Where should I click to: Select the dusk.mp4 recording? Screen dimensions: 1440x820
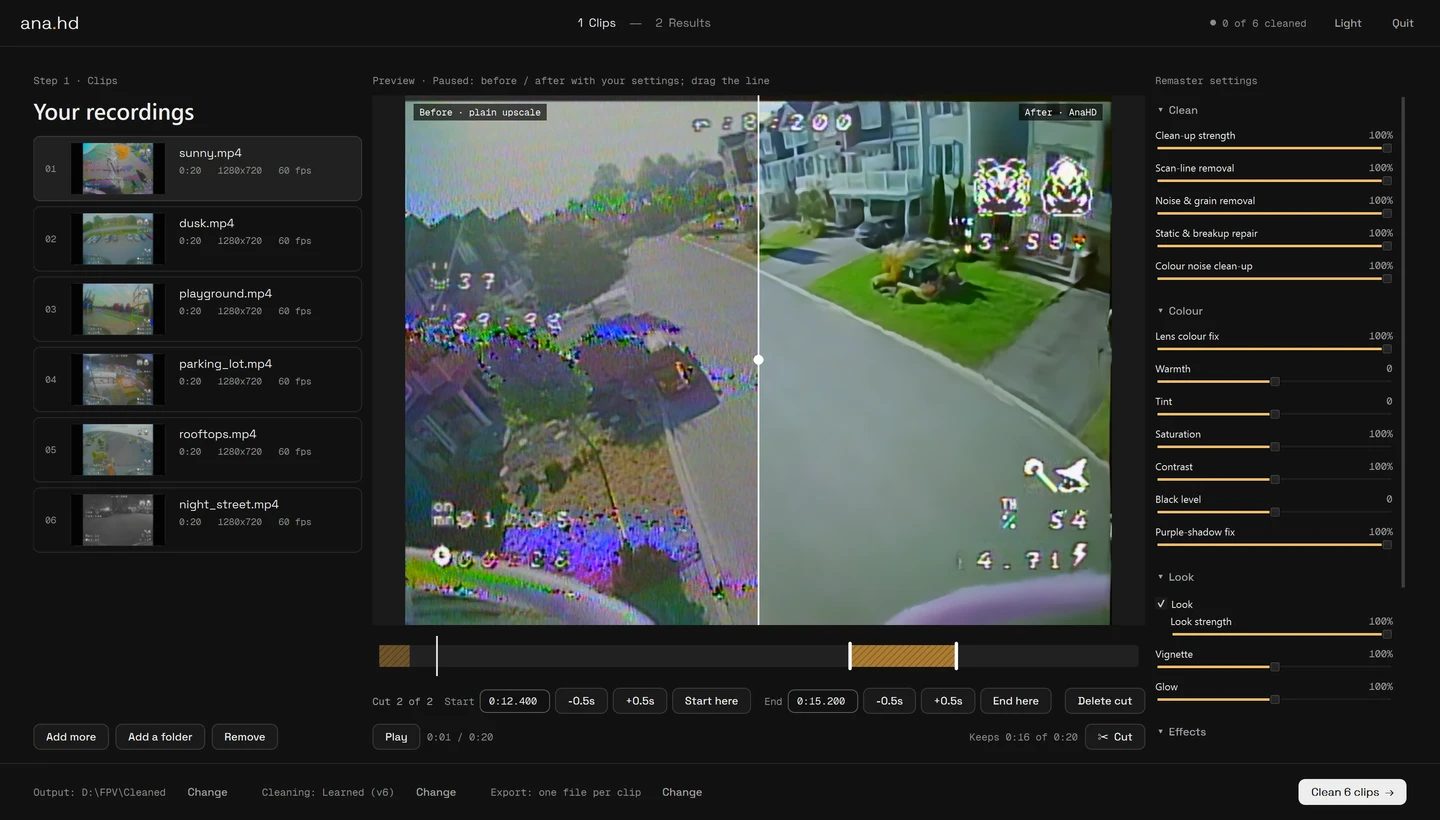[197, 239]
